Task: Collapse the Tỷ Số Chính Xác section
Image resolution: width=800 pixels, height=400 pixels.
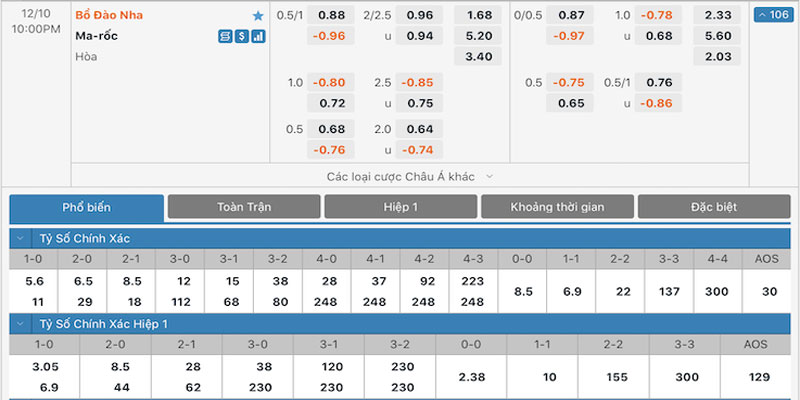Action: point(20,238)
